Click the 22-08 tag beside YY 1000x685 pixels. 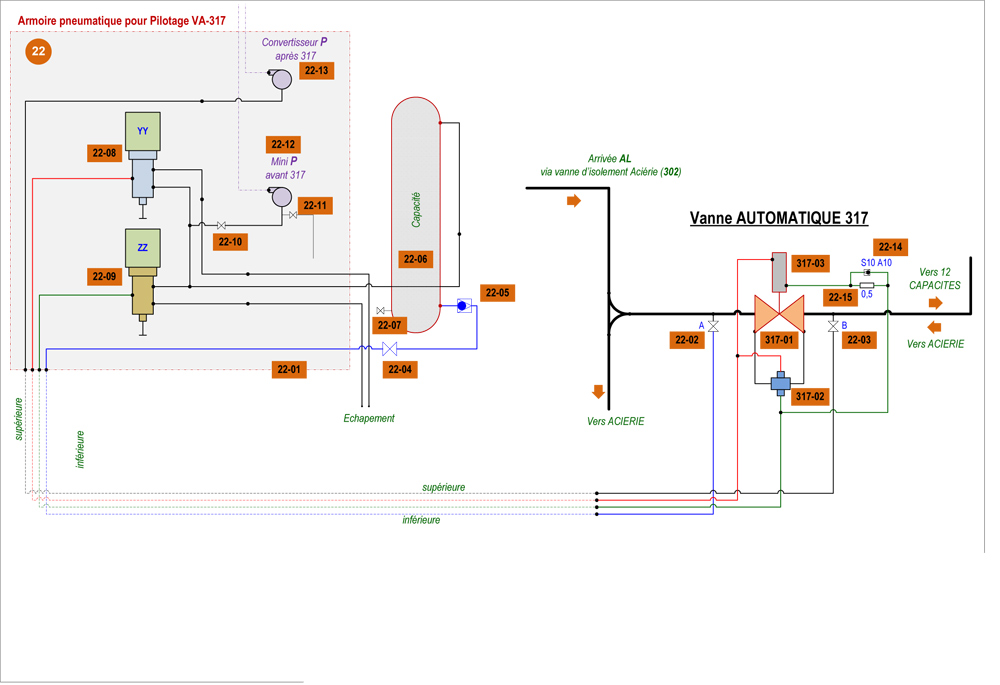click(x=104, y=153)
